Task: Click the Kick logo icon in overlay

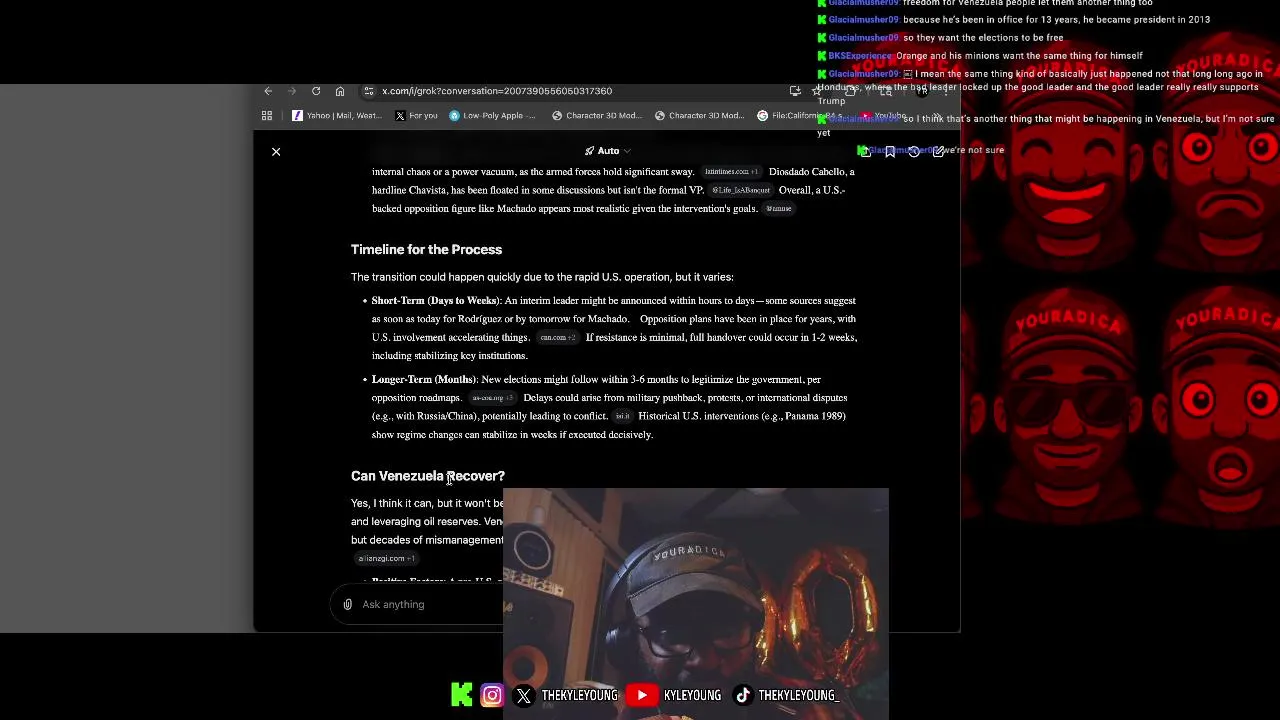Action: coord(462,695)
